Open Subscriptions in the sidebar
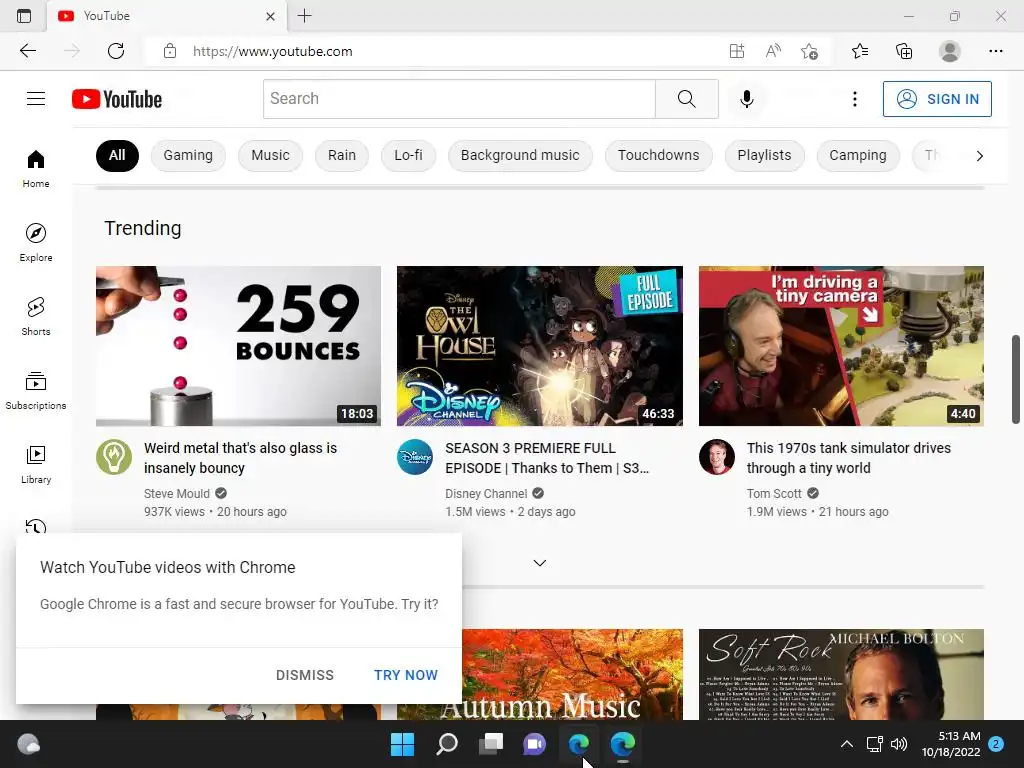Screen dimensions: 1024x768 pyautogui.click(x=36, y=391)
